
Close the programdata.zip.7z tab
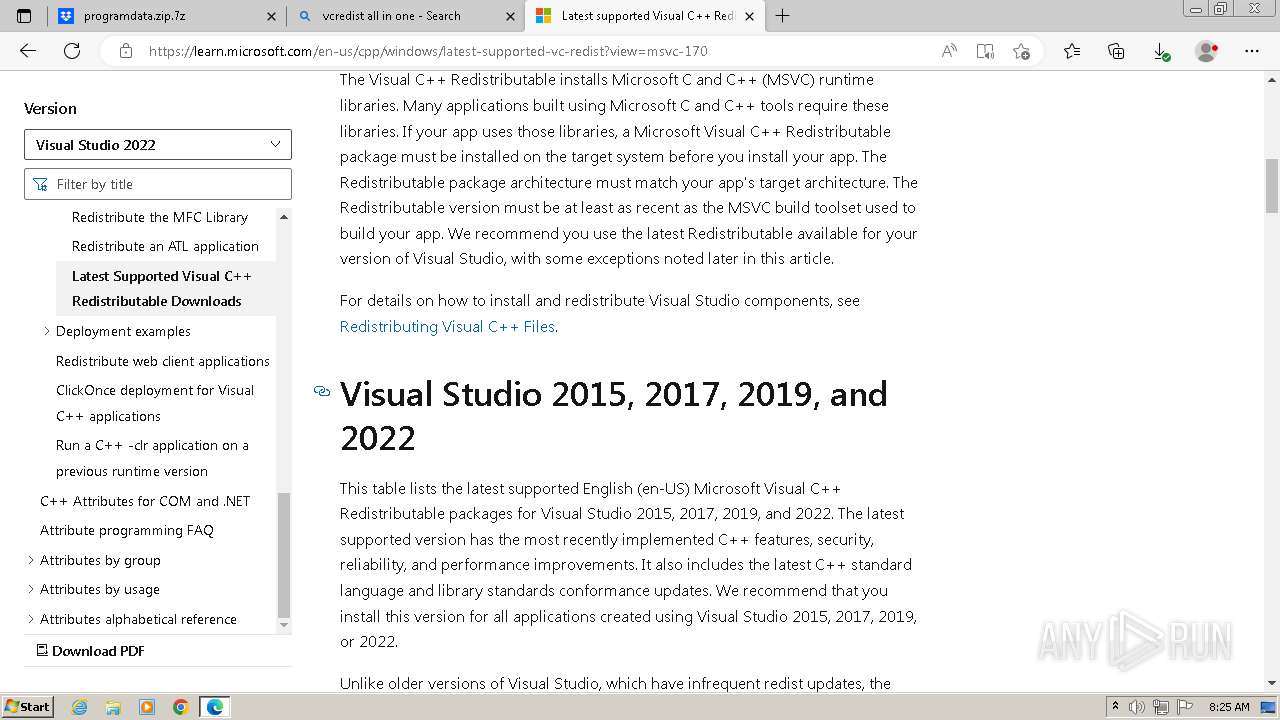tap(272, 16)
